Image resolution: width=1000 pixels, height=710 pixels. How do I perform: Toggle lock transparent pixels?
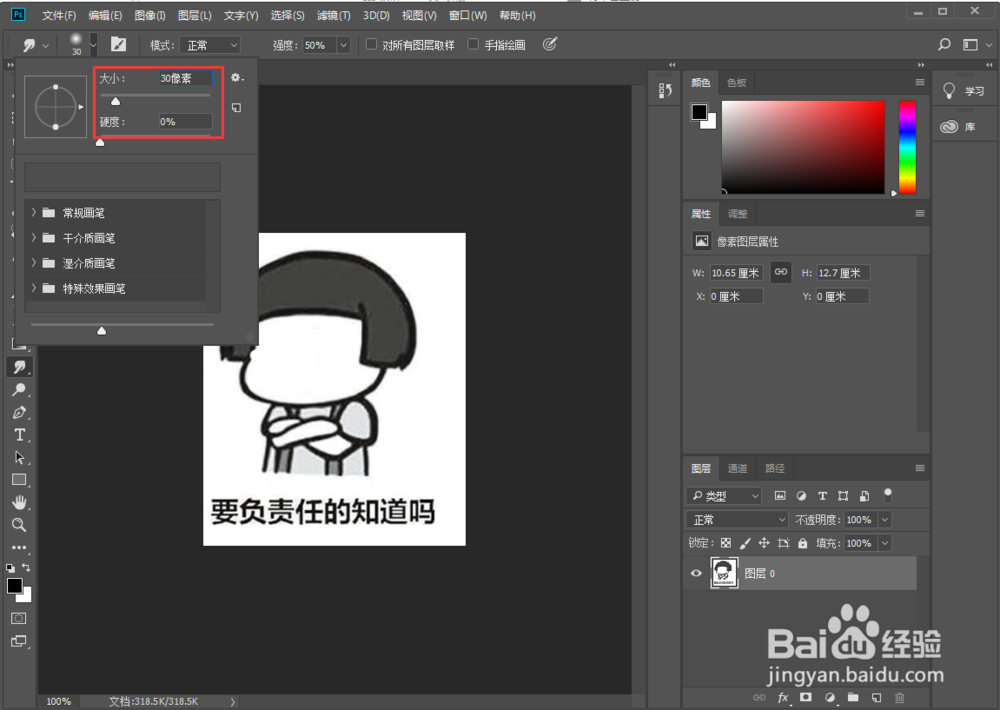coord(726,543)
